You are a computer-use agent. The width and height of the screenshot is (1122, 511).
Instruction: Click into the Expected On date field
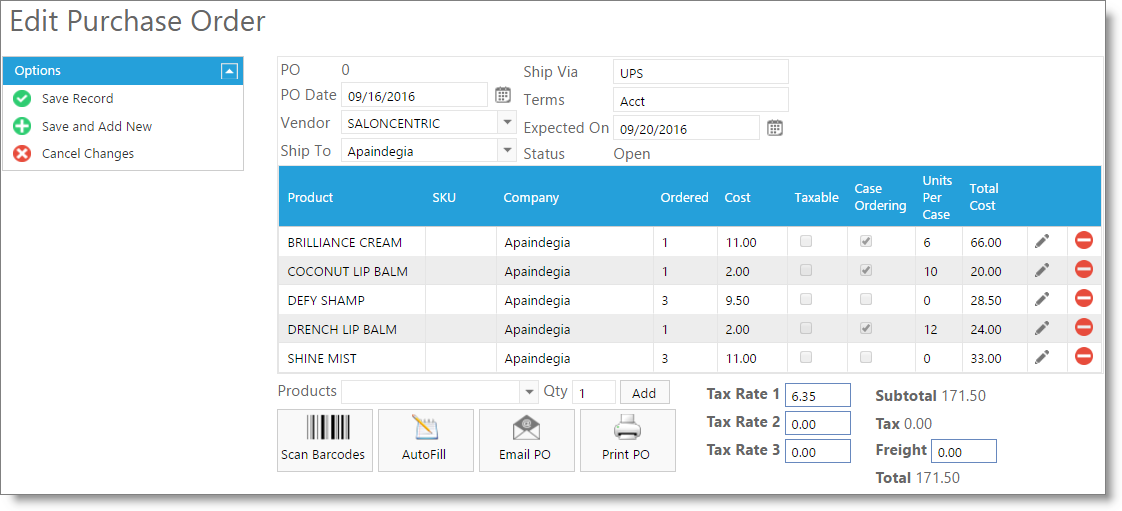tap(686, 128)
